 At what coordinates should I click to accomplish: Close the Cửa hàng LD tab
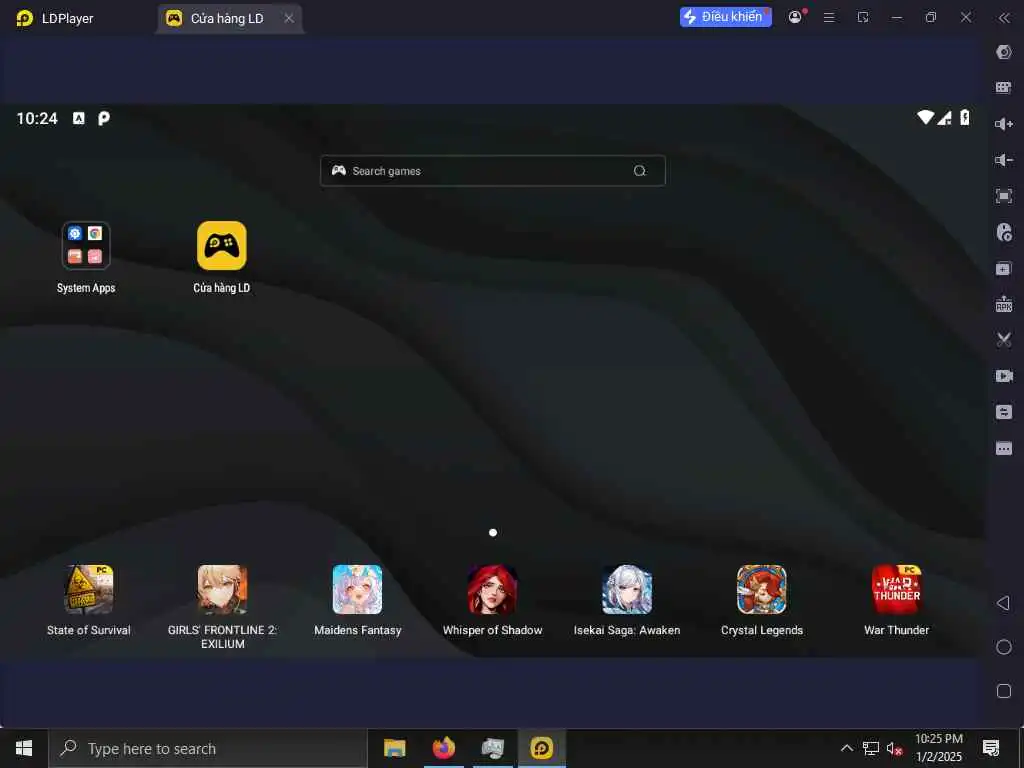[289, 18]
